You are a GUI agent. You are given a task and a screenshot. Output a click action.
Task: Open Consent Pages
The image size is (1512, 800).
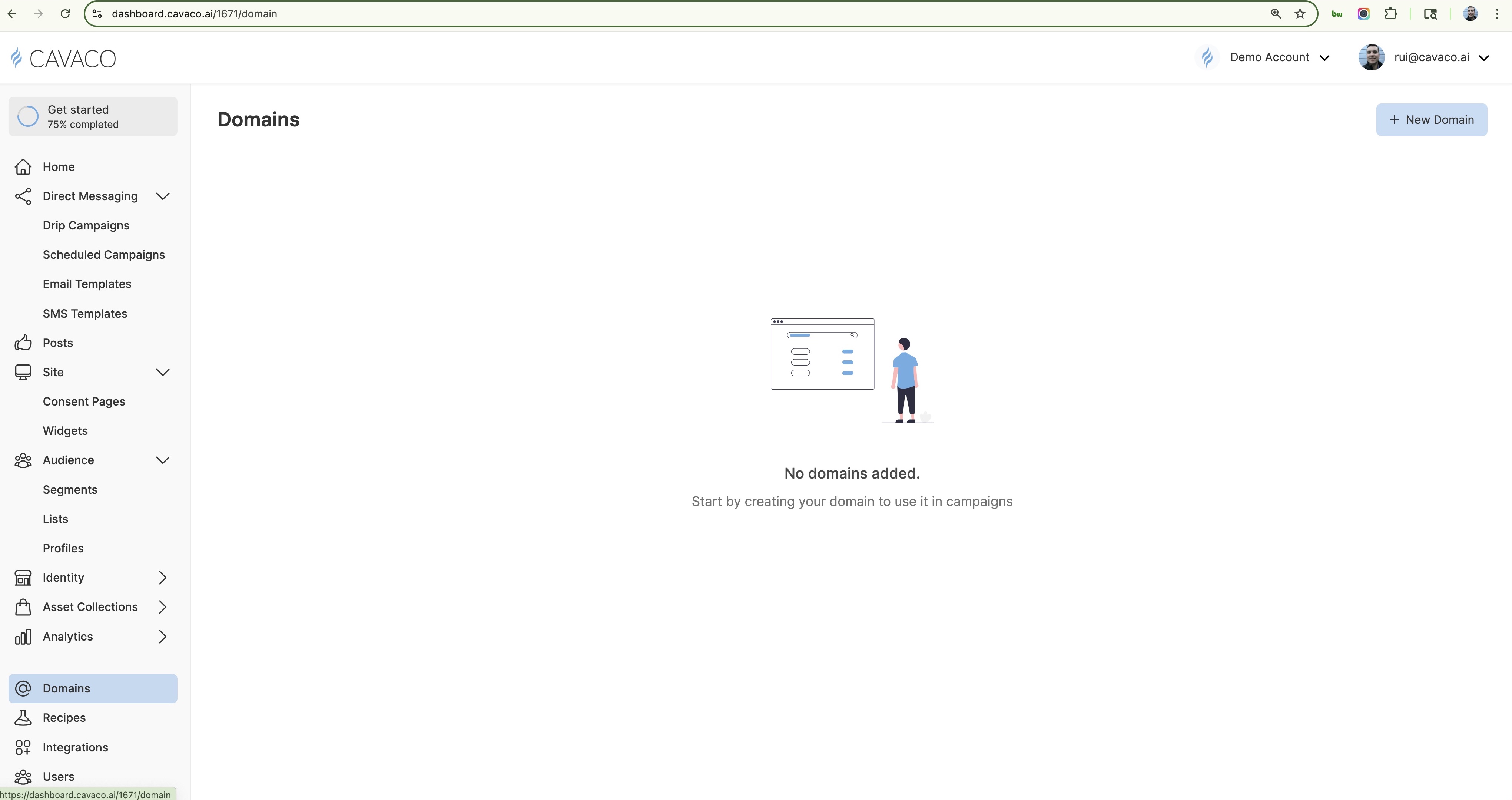point(84,401)
